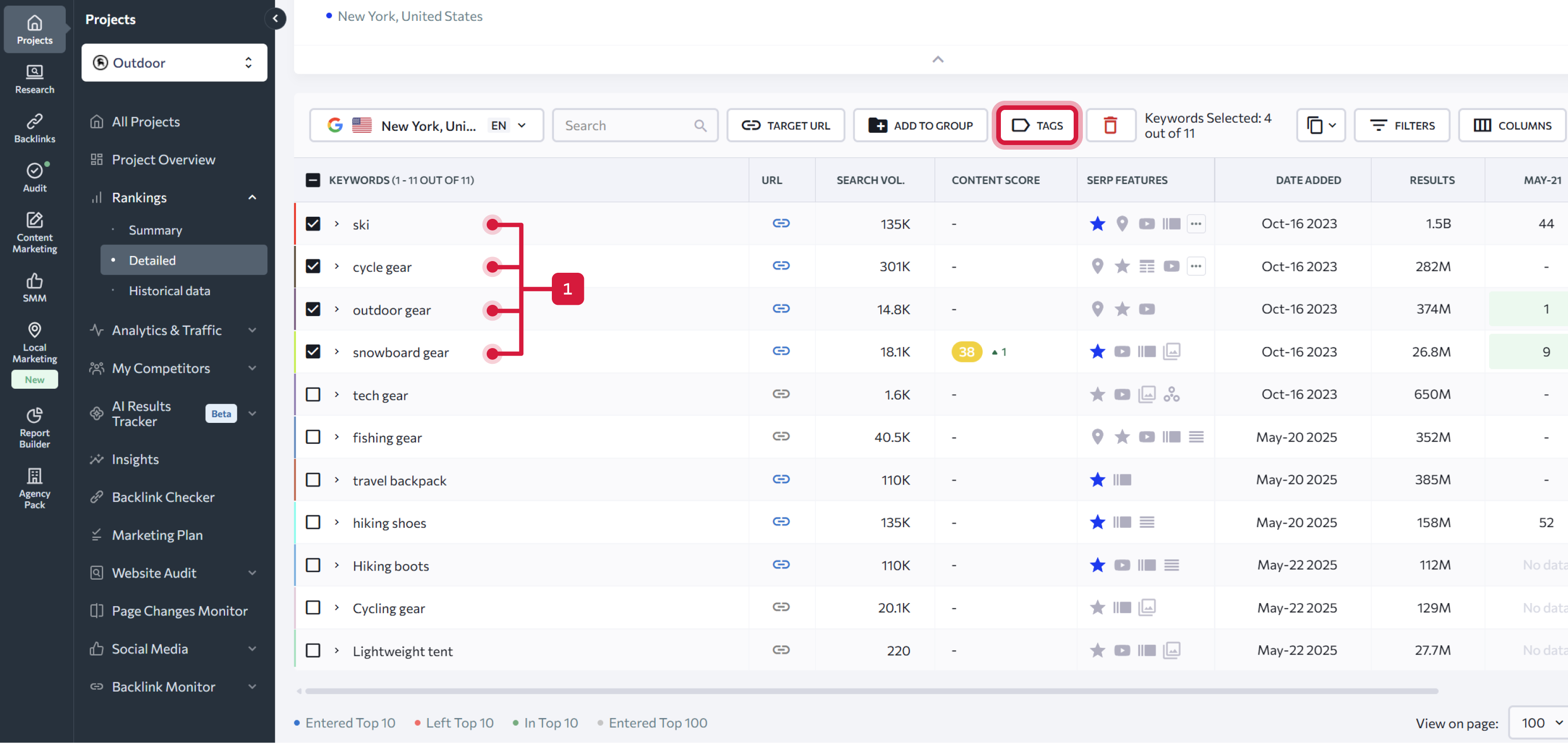This screenshot has width=1568, height=744.
Task: Sort by SEARCH VOL. column header
Action: 870,180
